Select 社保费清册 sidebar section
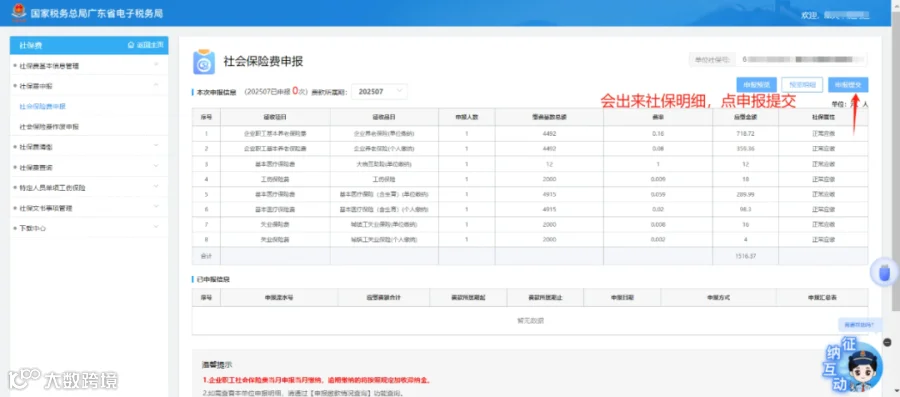The width and height of the screenshot is (900, 397). [36, 147]
